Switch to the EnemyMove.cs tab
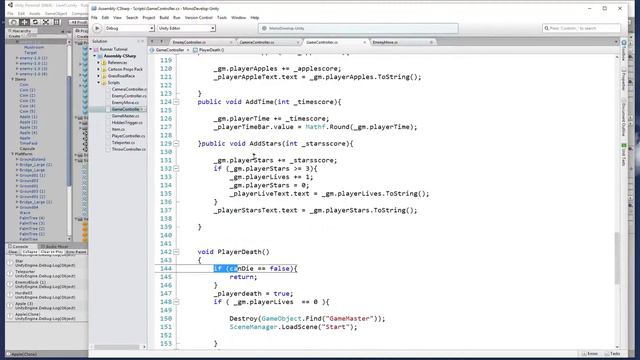This screenshot has width=640, height=360. [x=385, y=42]
